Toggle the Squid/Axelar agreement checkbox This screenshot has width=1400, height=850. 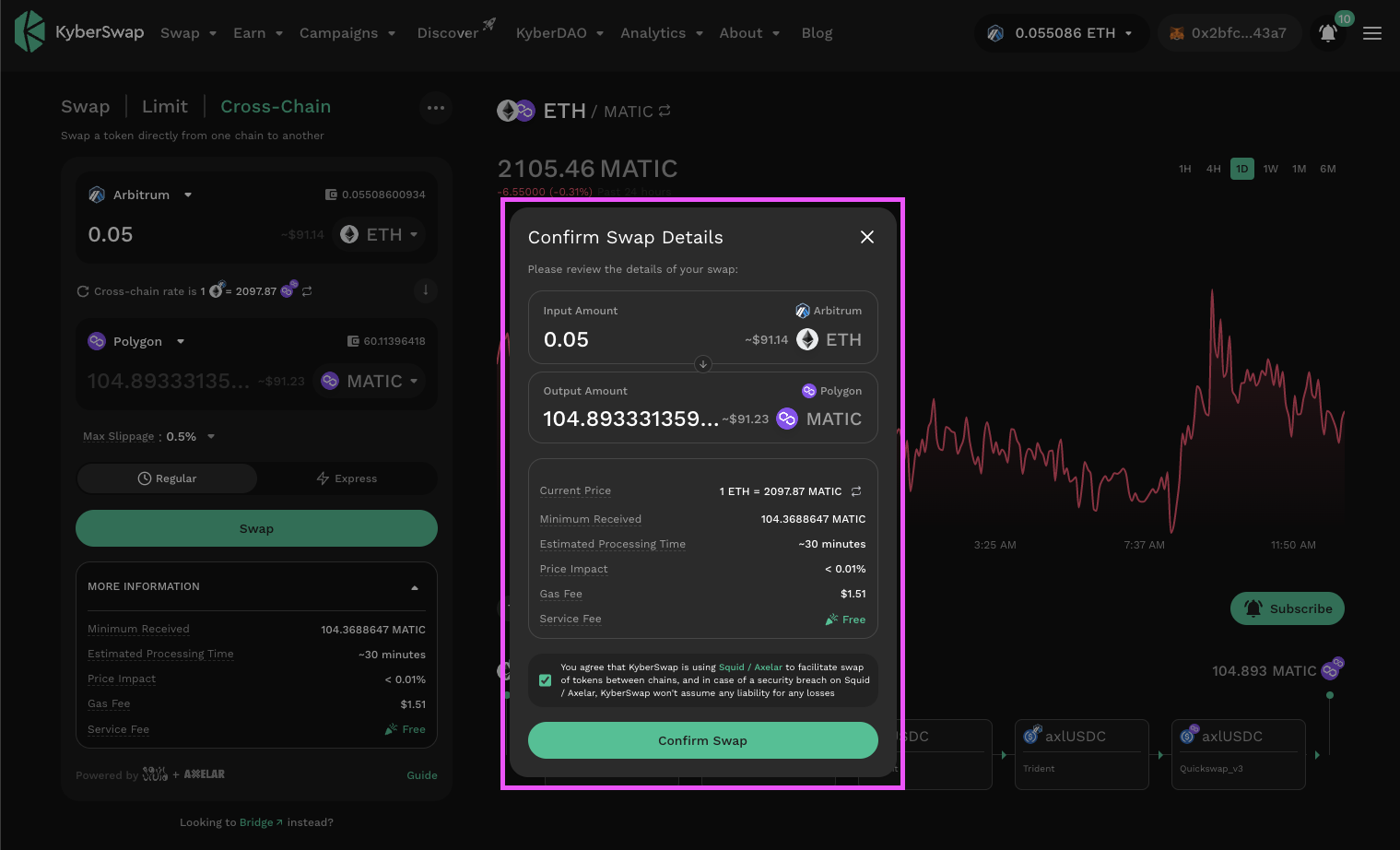[x=546, y=680]
